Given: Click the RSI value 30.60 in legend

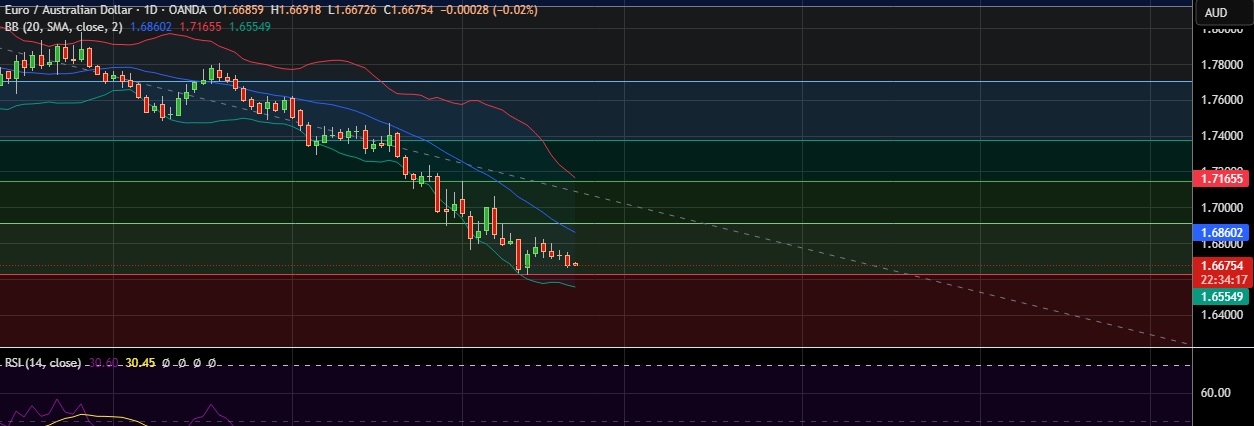Looking at the screenshot, I should point(103,363).
